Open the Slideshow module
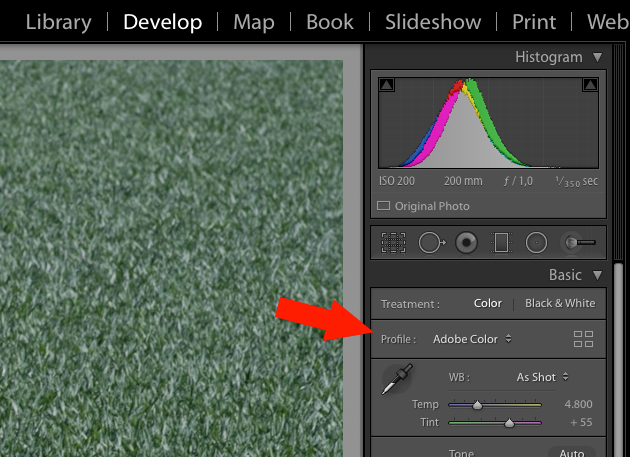 (433, 22)
